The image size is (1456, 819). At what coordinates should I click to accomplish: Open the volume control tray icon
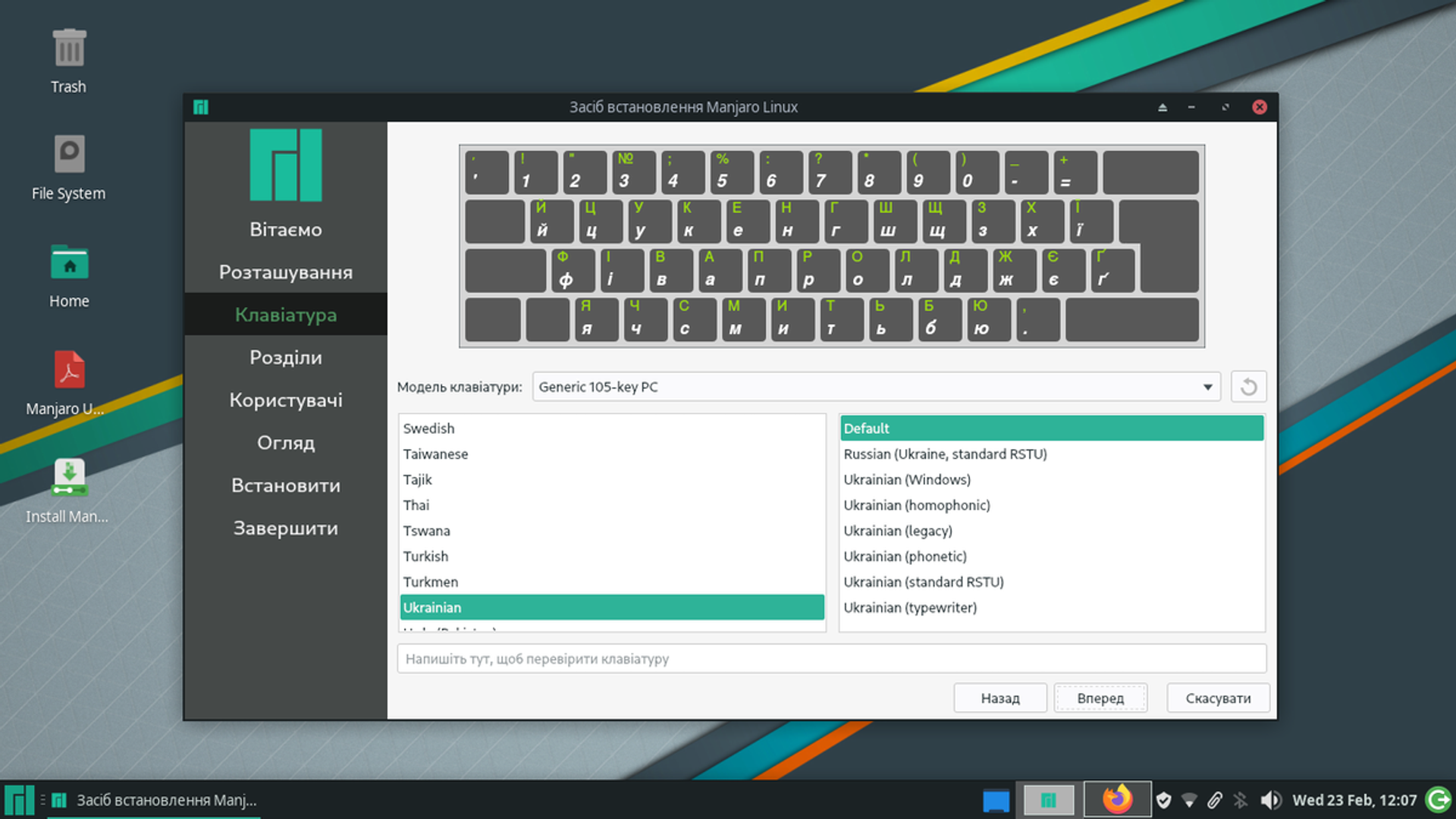1270,800
